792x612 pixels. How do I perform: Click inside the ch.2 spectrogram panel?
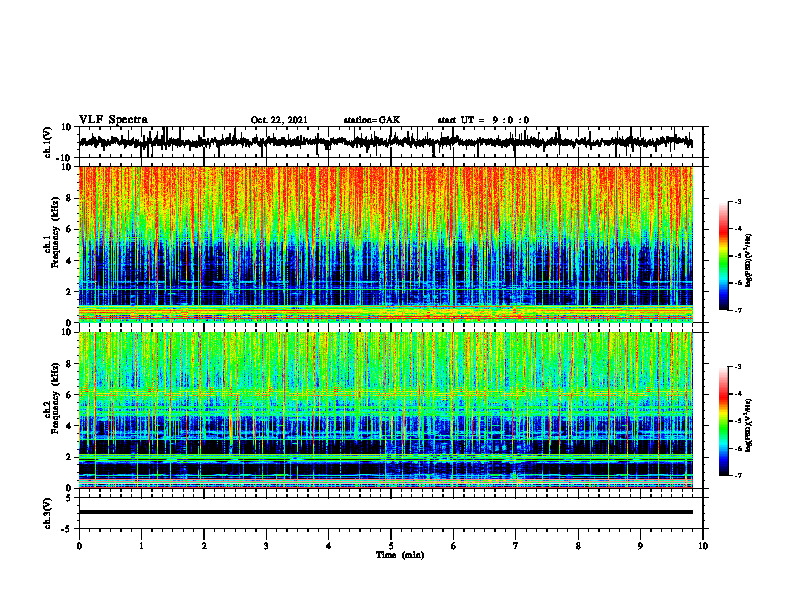(x=386, y=410)
